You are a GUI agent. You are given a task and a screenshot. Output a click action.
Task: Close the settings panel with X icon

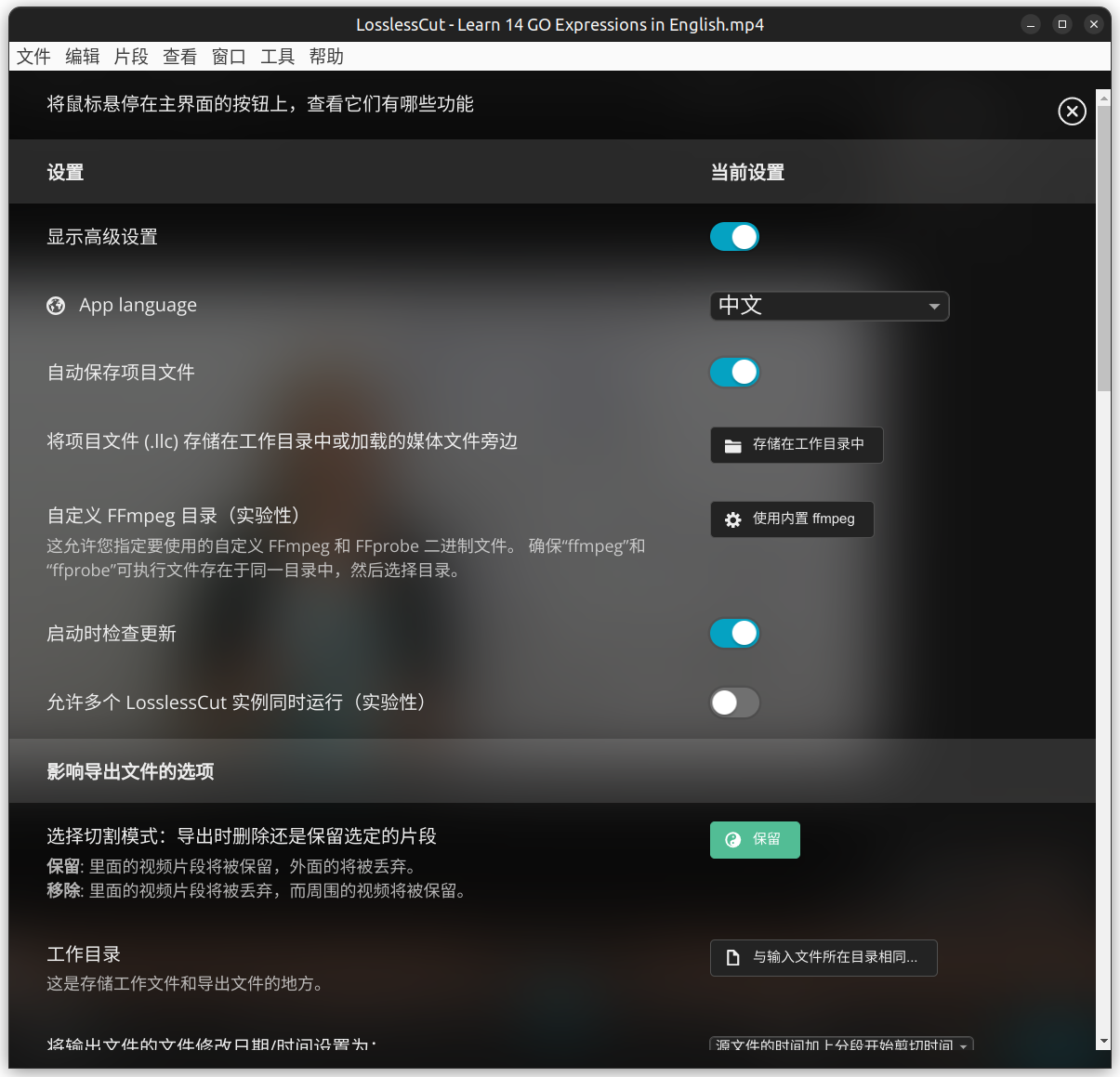pos(1072,112)
